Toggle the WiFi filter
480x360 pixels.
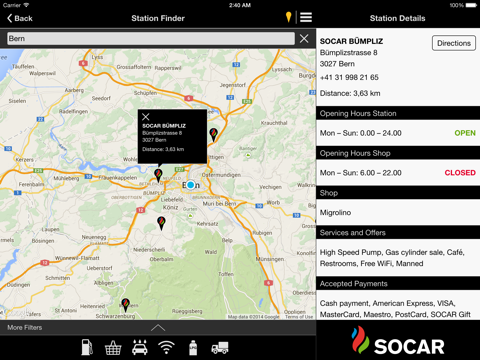(x=166, y=347)
